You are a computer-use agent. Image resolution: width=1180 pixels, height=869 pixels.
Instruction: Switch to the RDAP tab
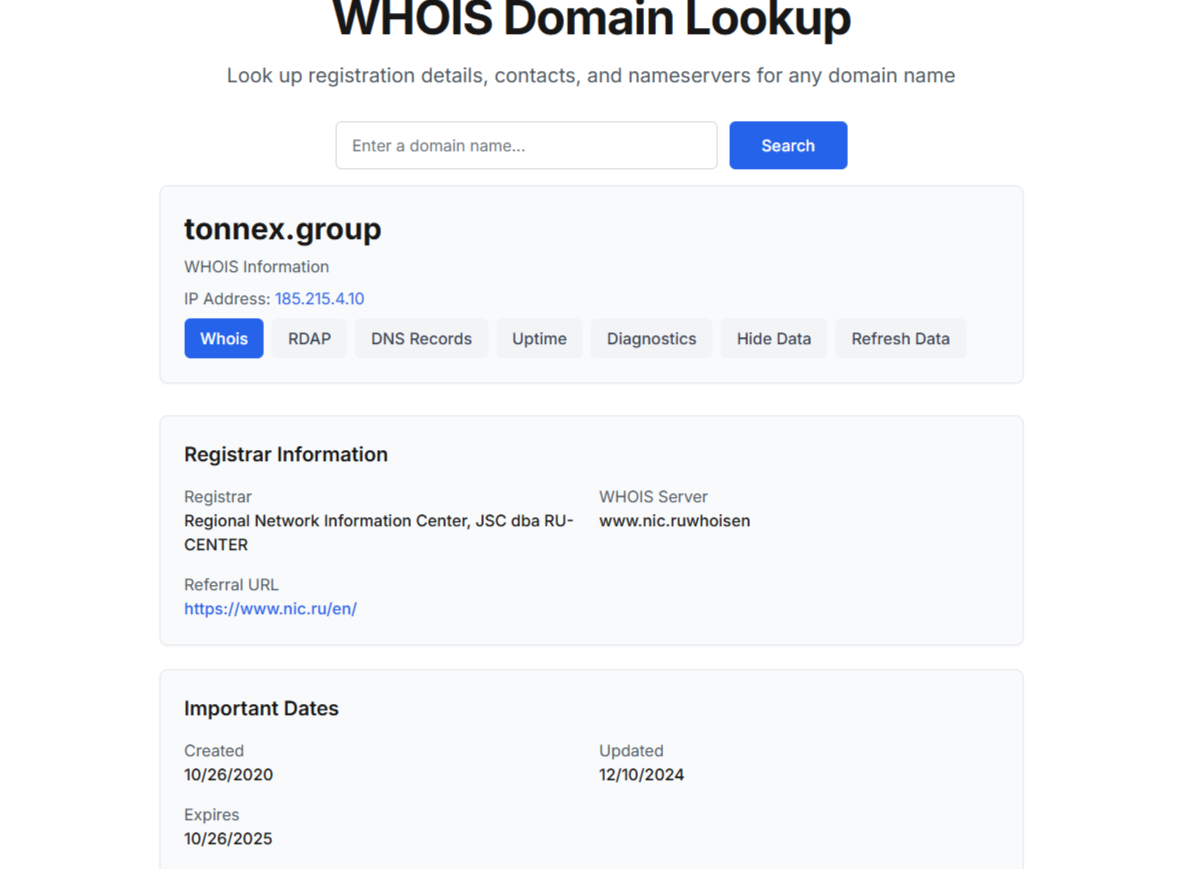(308, 338)
